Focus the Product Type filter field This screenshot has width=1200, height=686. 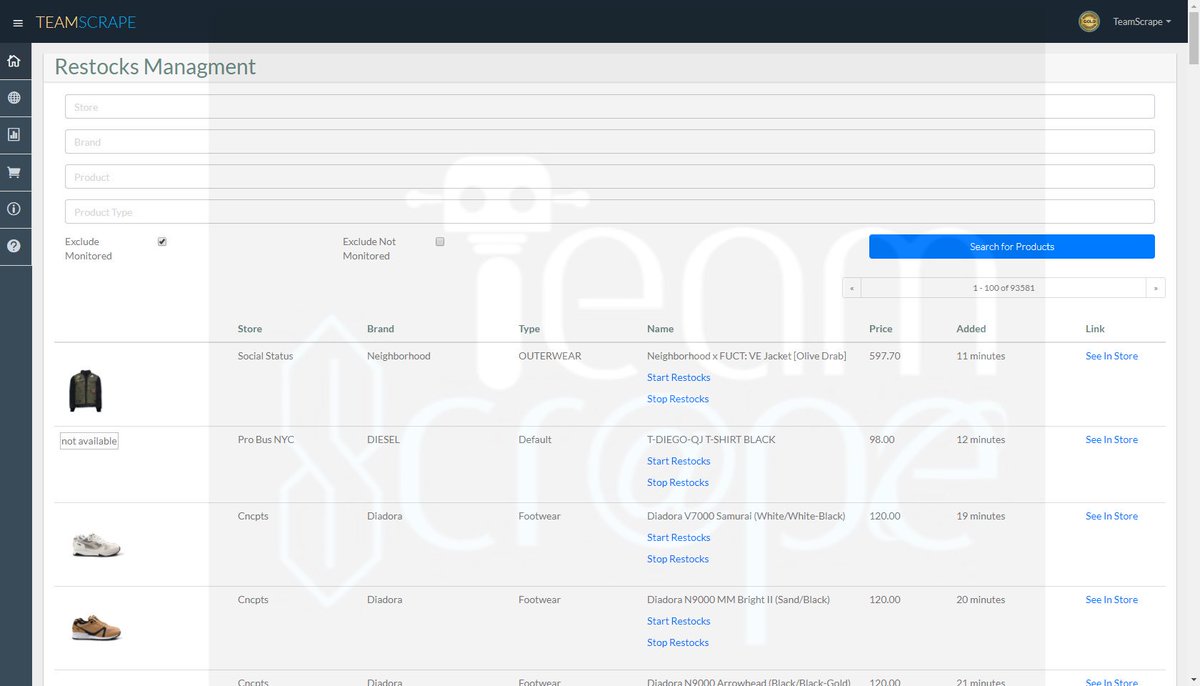click(x=610, y=212)
